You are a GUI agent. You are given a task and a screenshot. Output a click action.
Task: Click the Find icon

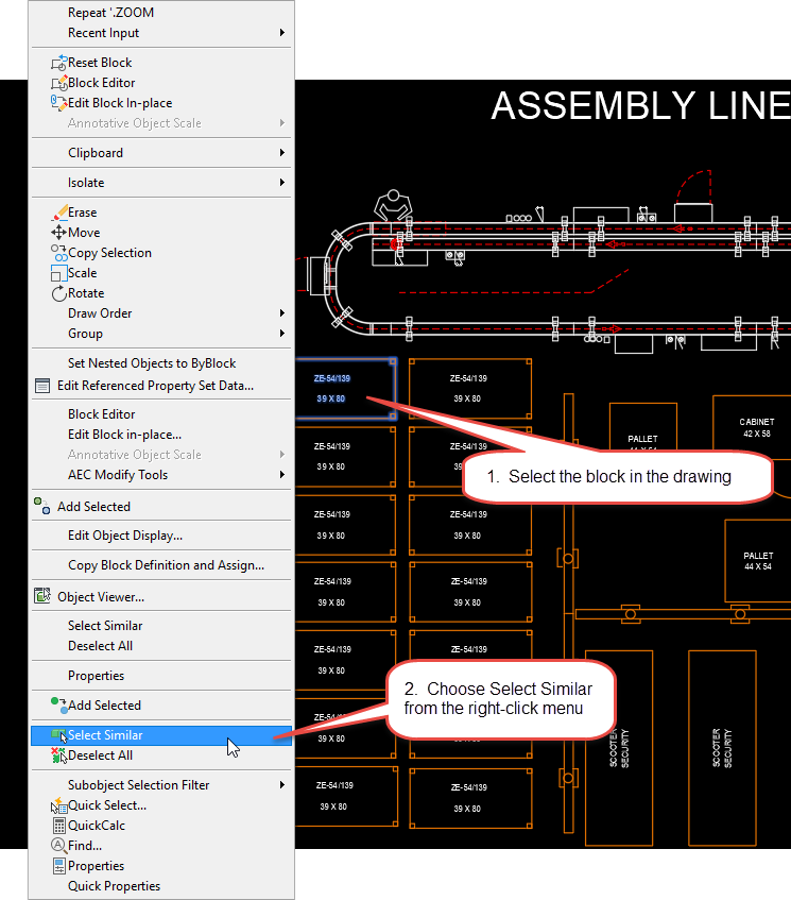[x=59, y=845]
